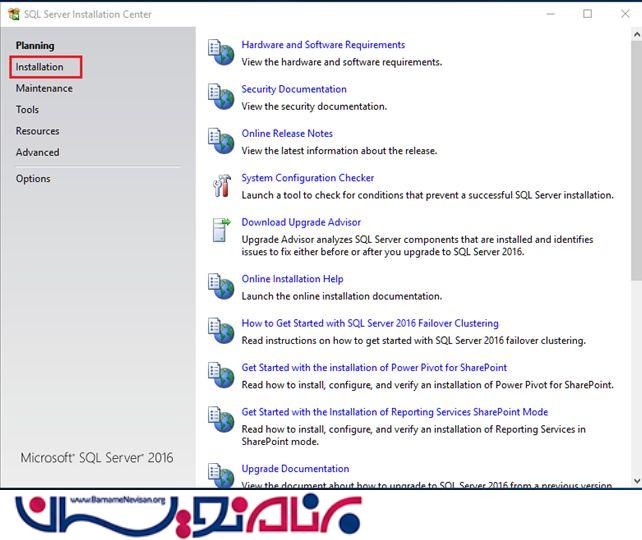Click the vertical scrollbar up arrow
This screenshot has height=540, width=642.
click(x=636, y=35)
